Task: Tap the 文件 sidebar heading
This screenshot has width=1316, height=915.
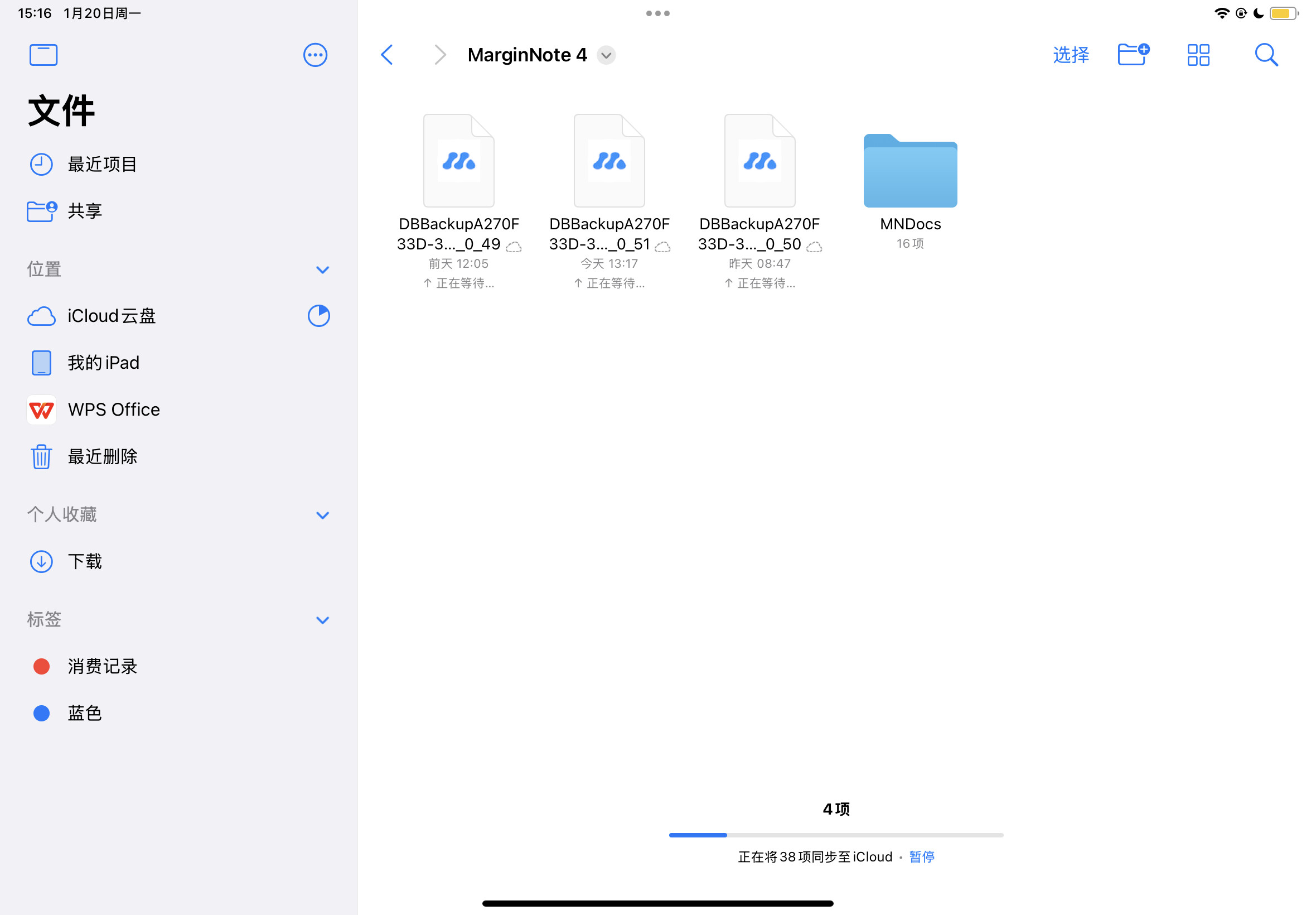Action: click(x=61, y=110)
